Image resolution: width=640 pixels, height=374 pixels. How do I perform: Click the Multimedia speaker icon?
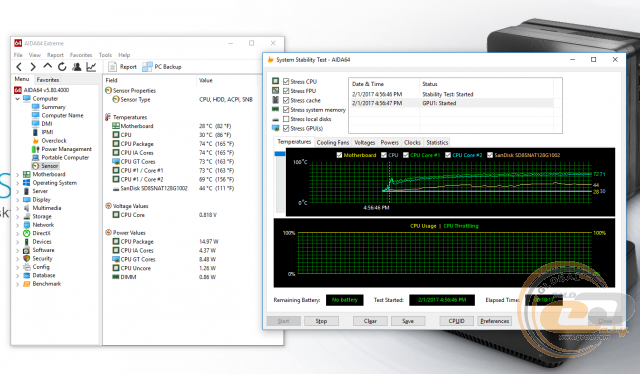pyautogui.click(x=27, y=208)
